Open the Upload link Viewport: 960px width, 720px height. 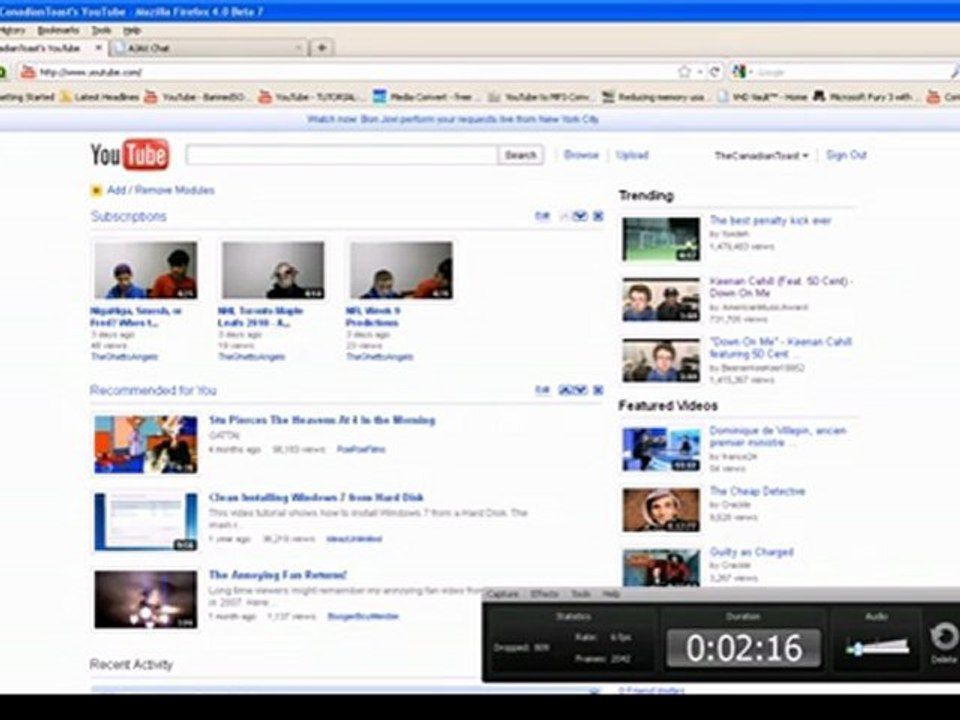pyautogui.click(x=632, y=155)
